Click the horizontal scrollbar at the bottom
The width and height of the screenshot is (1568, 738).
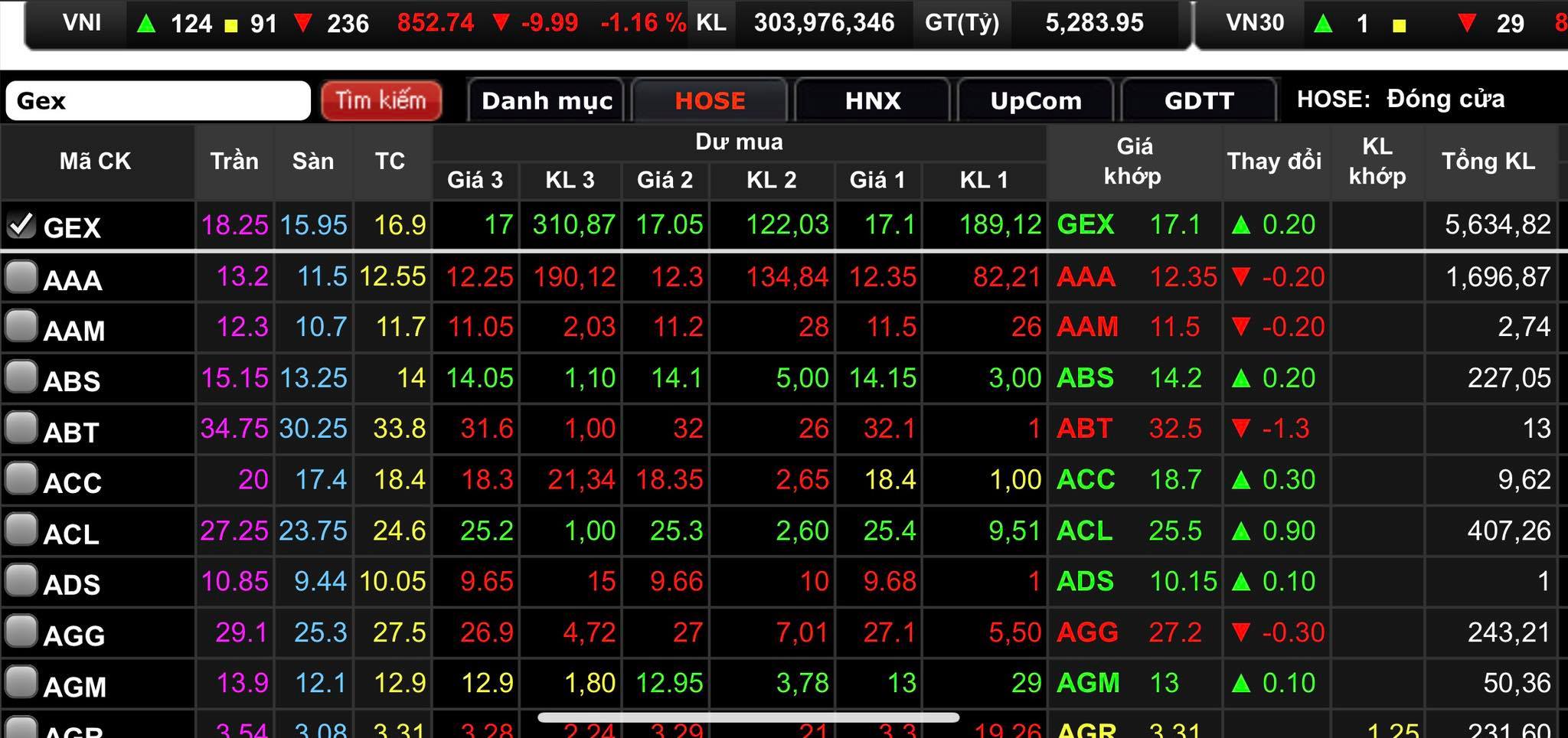point(749,717)
